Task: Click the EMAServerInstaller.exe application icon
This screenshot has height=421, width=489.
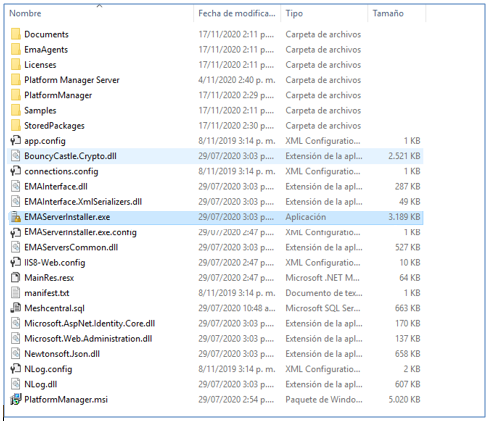Action: click(x=16, y=217)
